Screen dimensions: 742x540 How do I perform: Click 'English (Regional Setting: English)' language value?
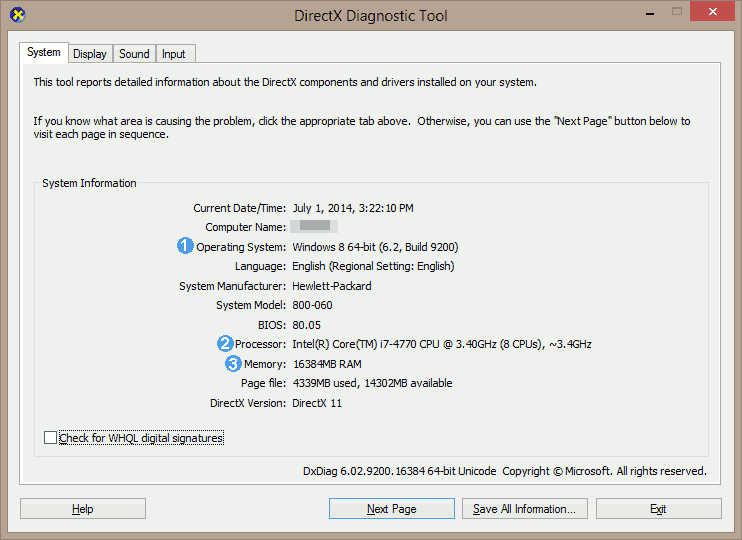(373, 266)
